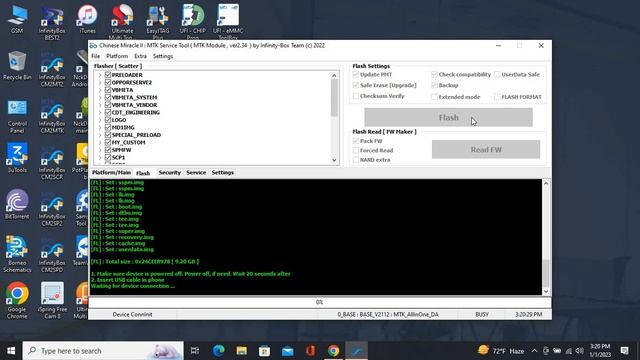Open Recycle Bin desktop icon
This screenshot has height=360, width=640.
(17, 65)
